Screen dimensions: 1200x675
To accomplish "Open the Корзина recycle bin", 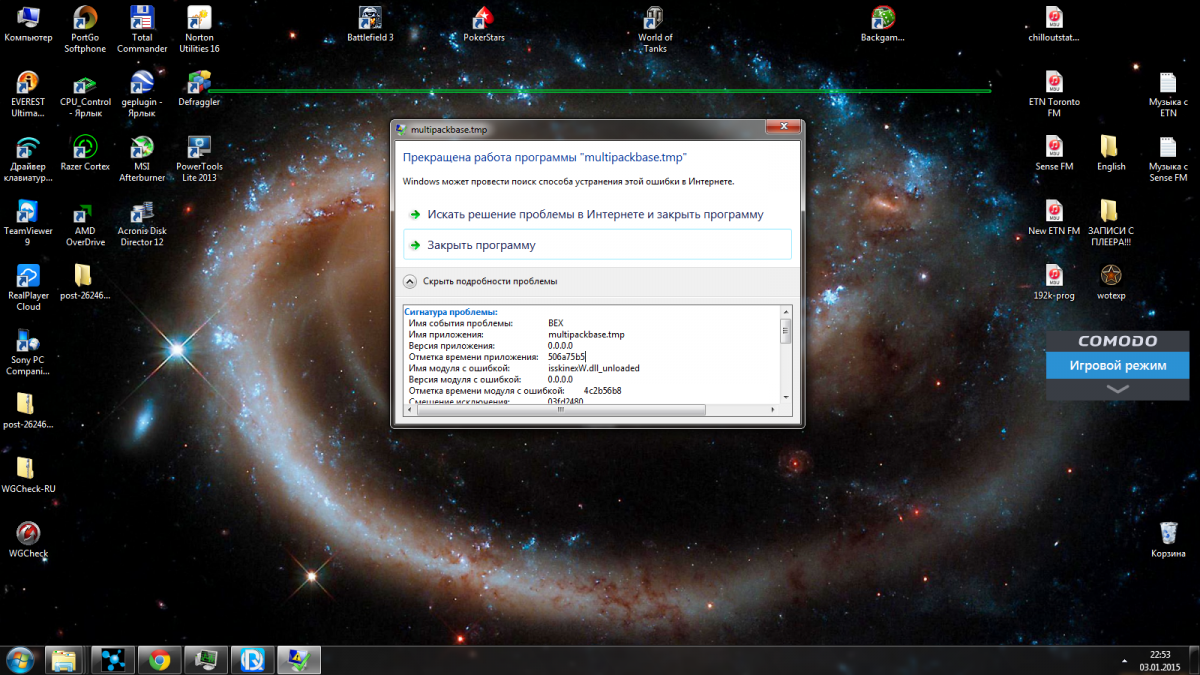I will [x=1167, y=533].
